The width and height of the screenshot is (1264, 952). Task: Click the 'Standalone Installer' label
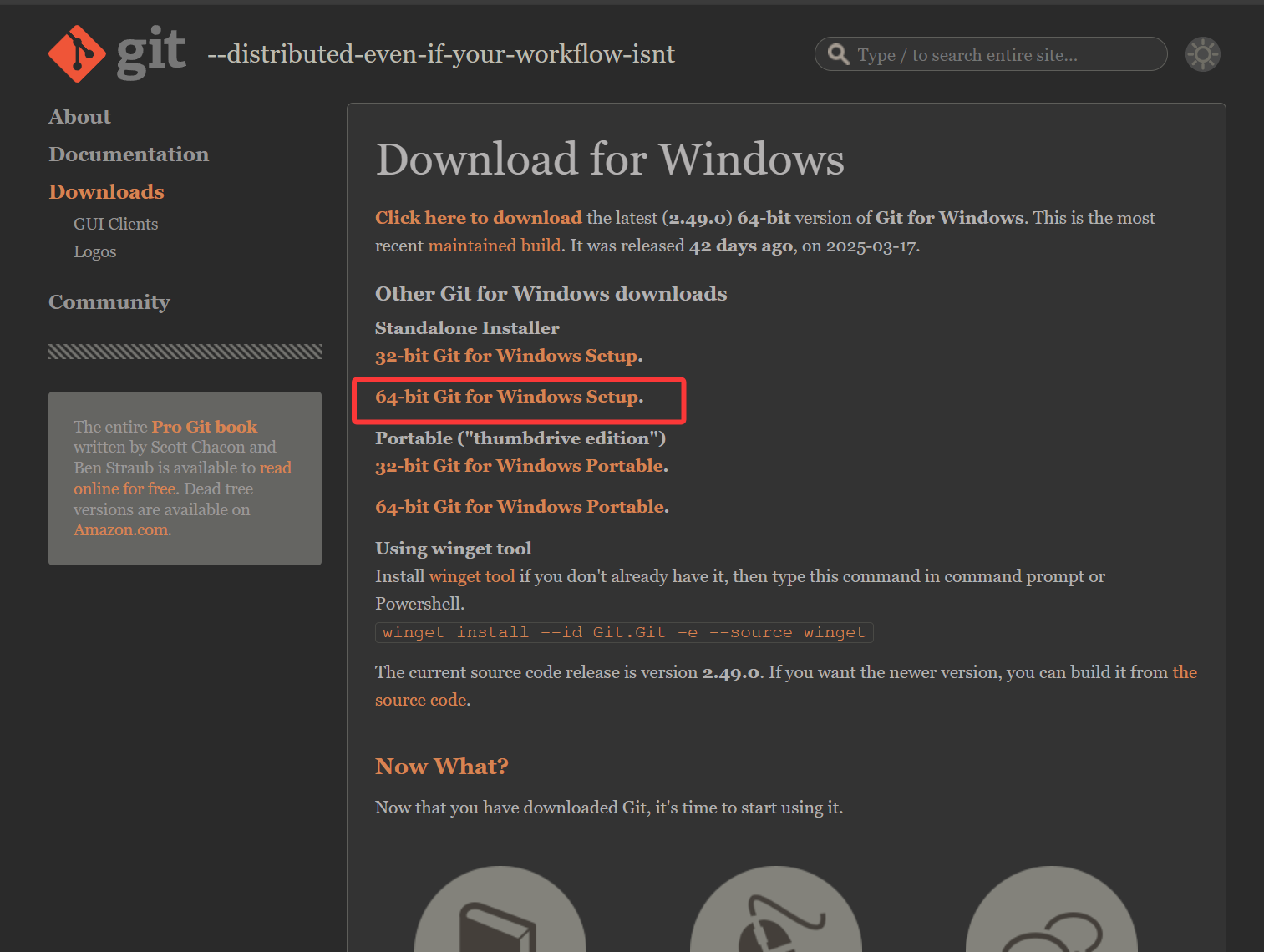tap(467, 328)
